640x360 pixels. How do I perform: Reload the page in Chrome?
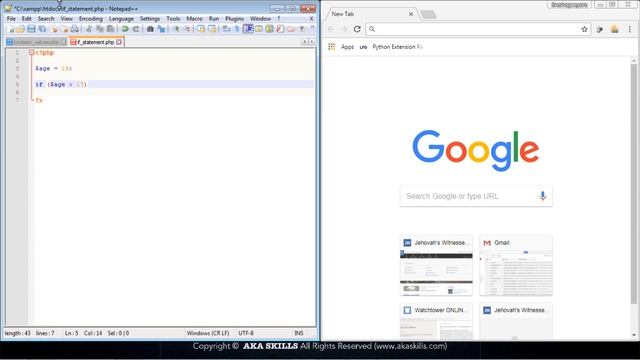(x=357, y=29)
